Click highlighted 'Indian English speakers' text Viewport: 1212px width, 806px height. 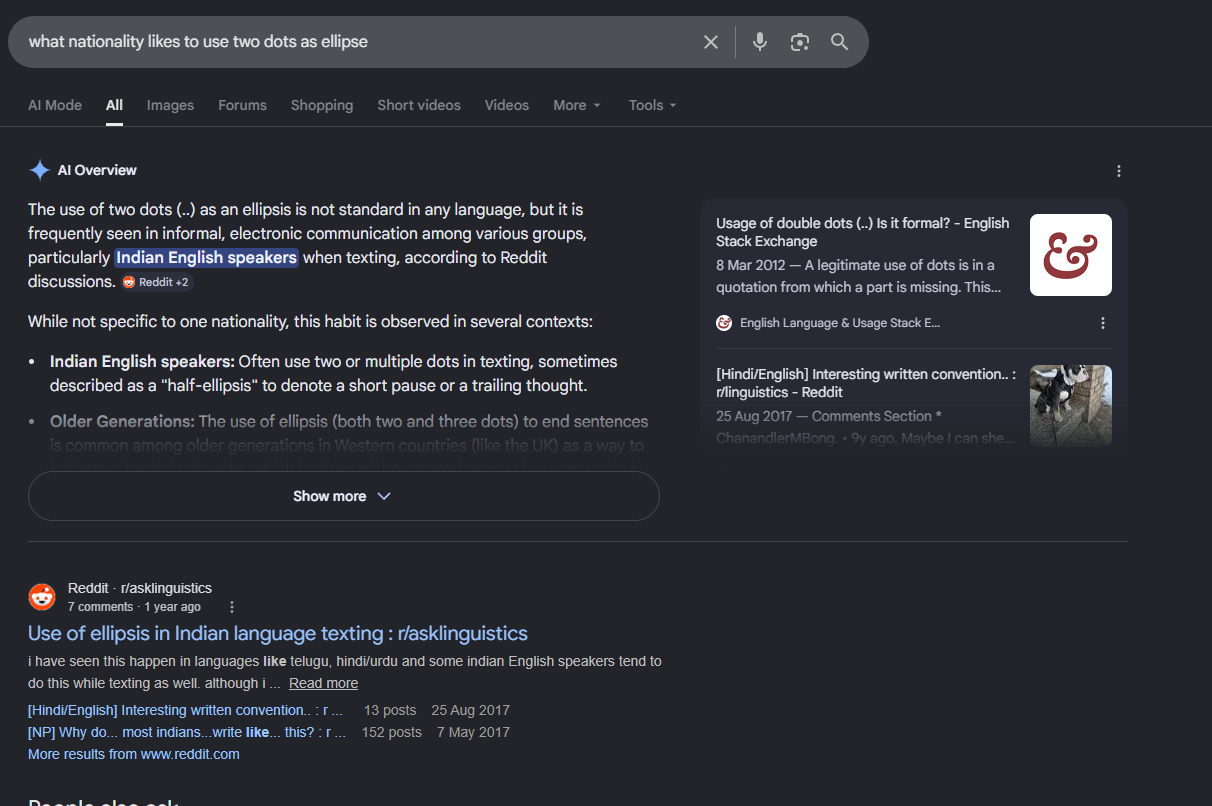tap(207, 257)
